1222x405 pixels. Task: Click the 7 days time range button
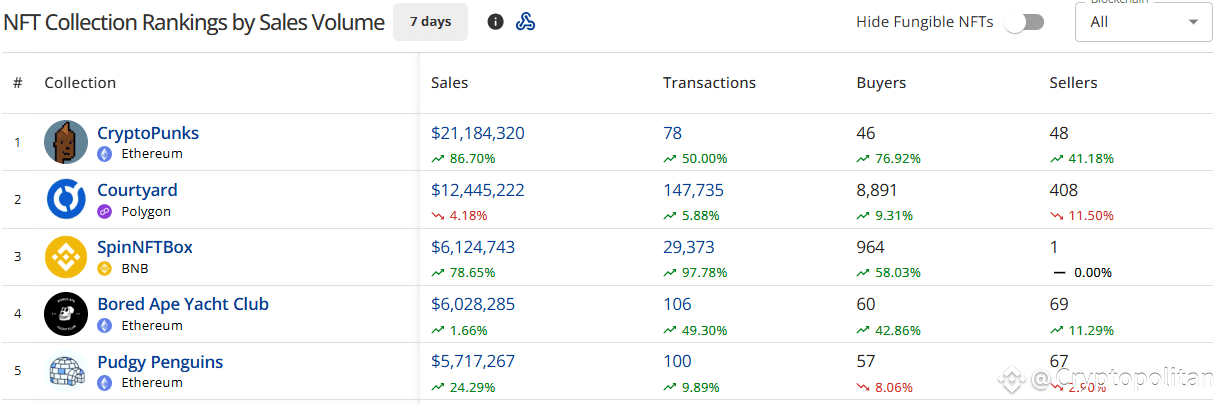pos(430,22)
